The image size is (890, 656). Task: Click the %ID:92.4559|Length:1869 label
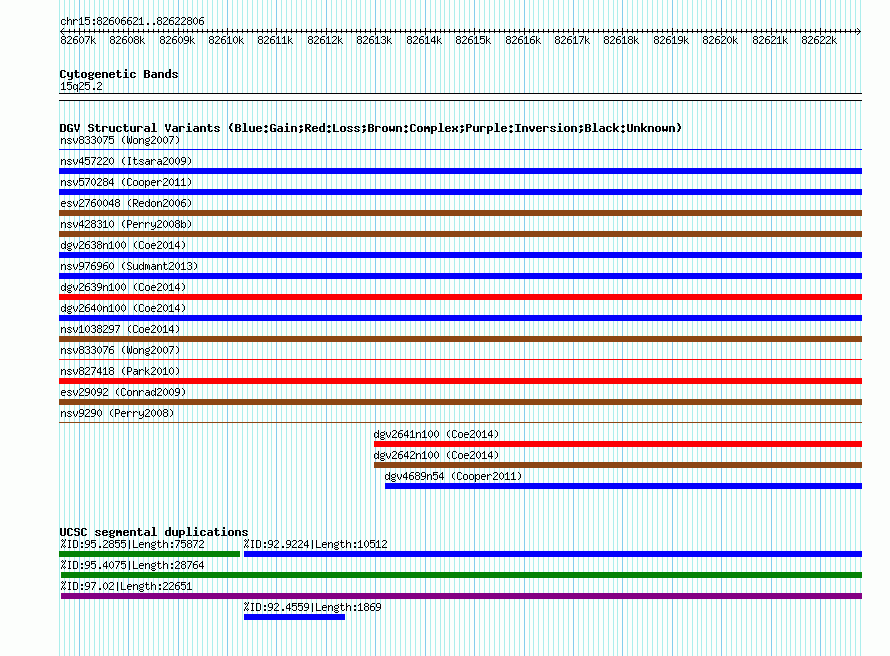(x=313, y=607)
